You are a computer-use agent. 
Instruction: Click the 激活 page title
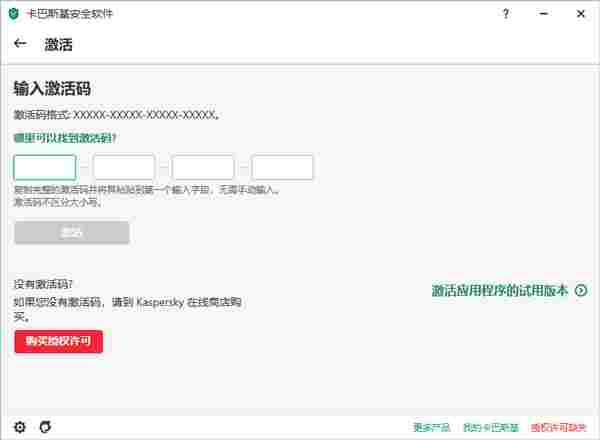58,44
